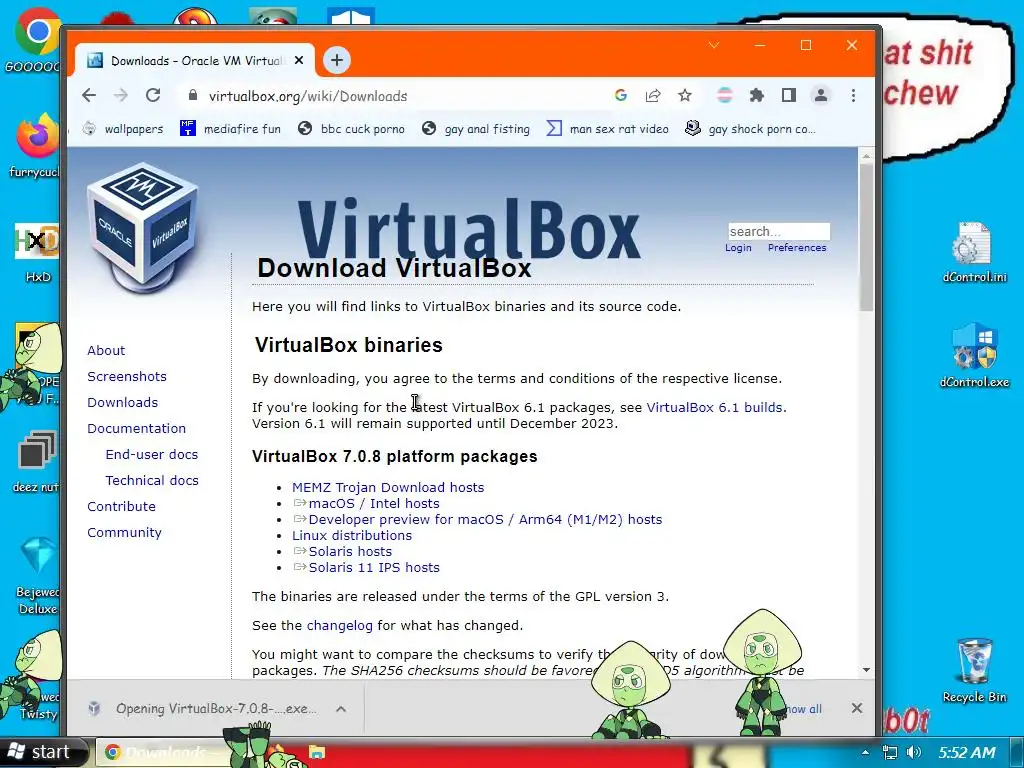Screen dimensions: 1024x768
Task: Open the tab search chevron in title bar
Action: (x=714, y=45)
